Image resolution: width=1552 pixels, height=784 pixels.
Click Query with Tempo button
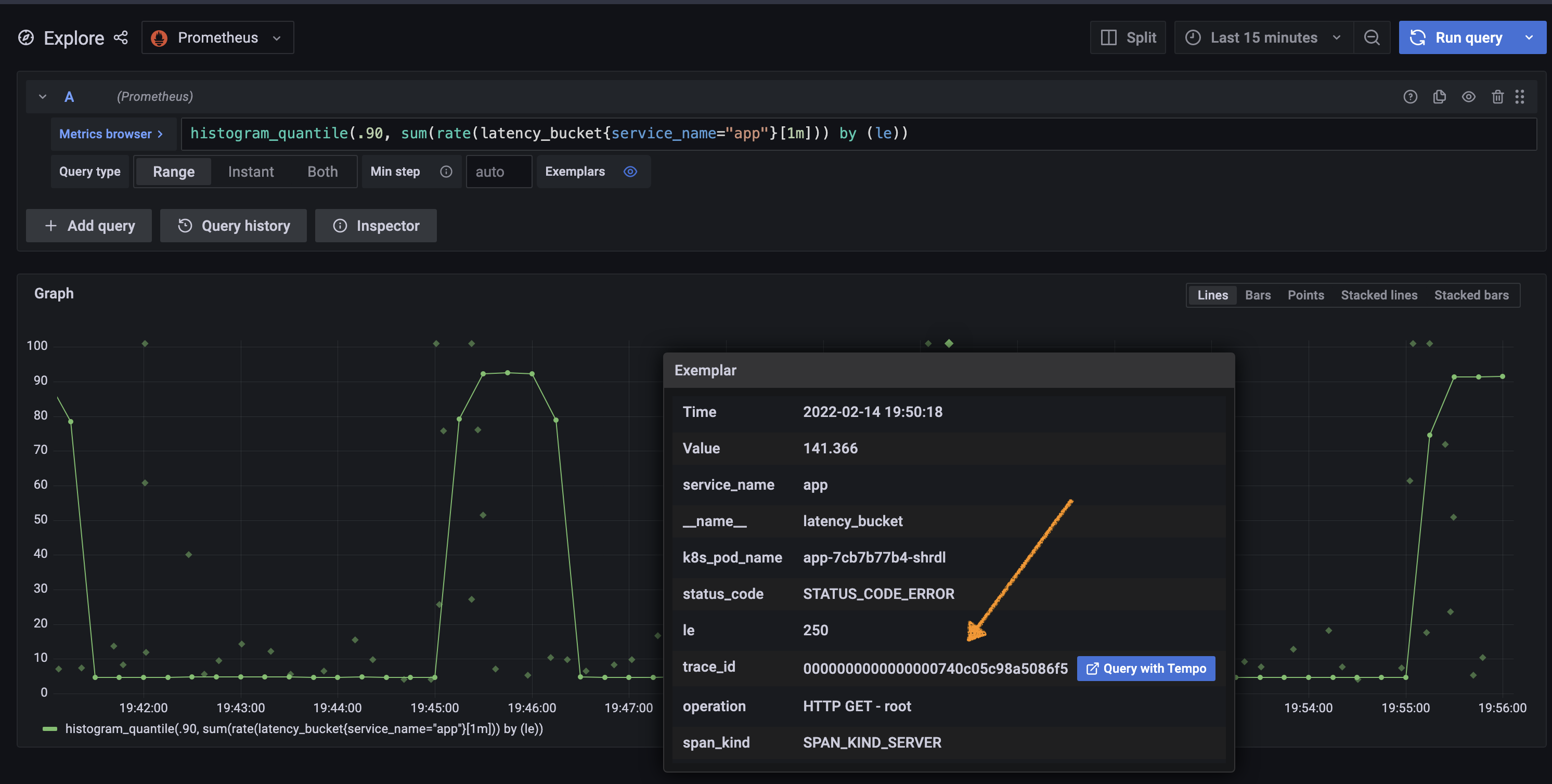coord(1145,669)
